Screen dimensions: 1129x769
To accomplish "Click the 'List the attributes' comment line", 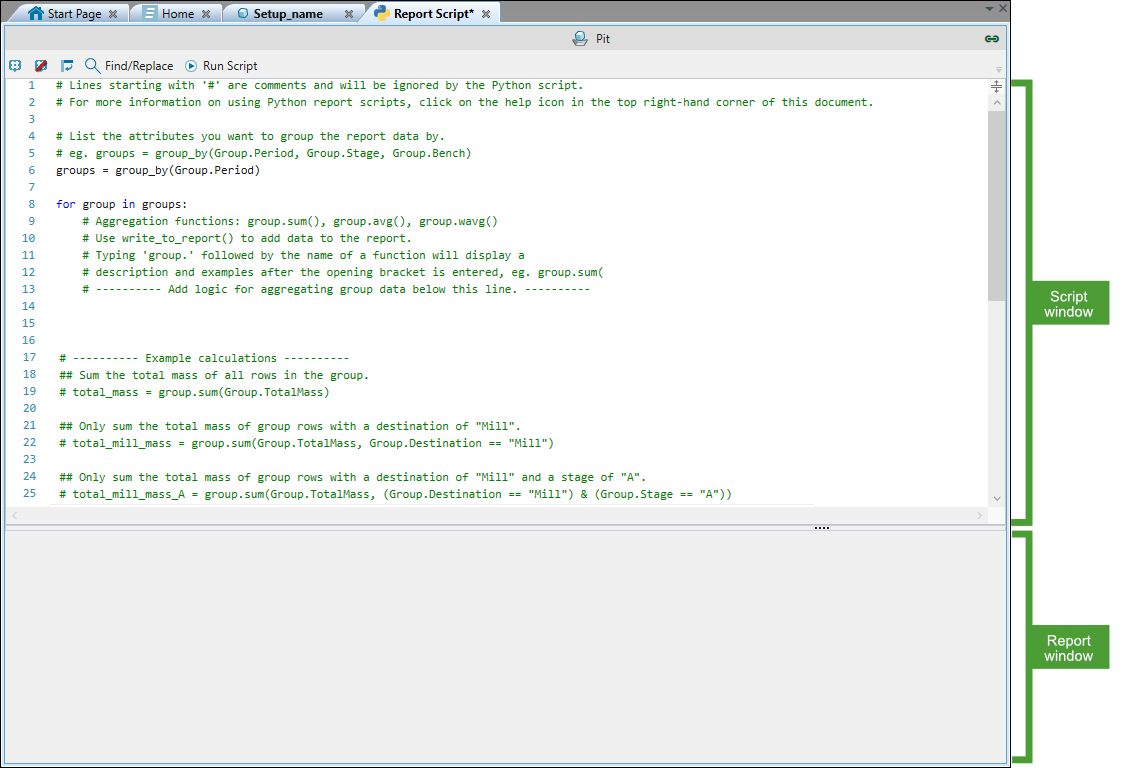I will pos(250,137).
